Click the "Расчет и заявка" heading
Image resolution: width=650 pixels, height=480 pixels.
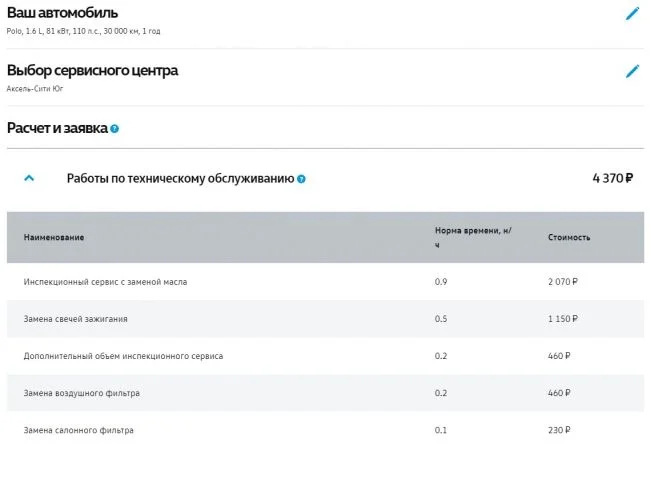57,128
